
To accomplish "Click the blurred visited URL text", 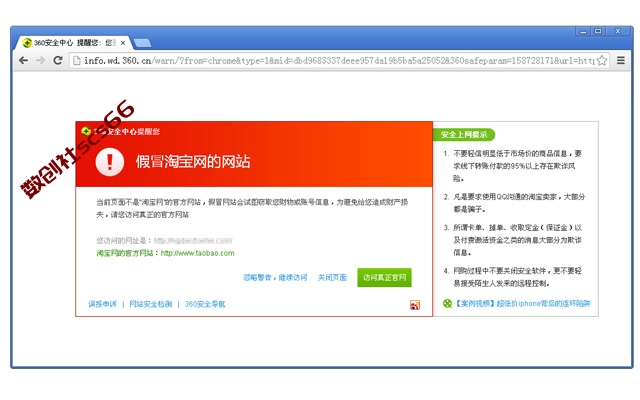I will [x=193, y=241].
